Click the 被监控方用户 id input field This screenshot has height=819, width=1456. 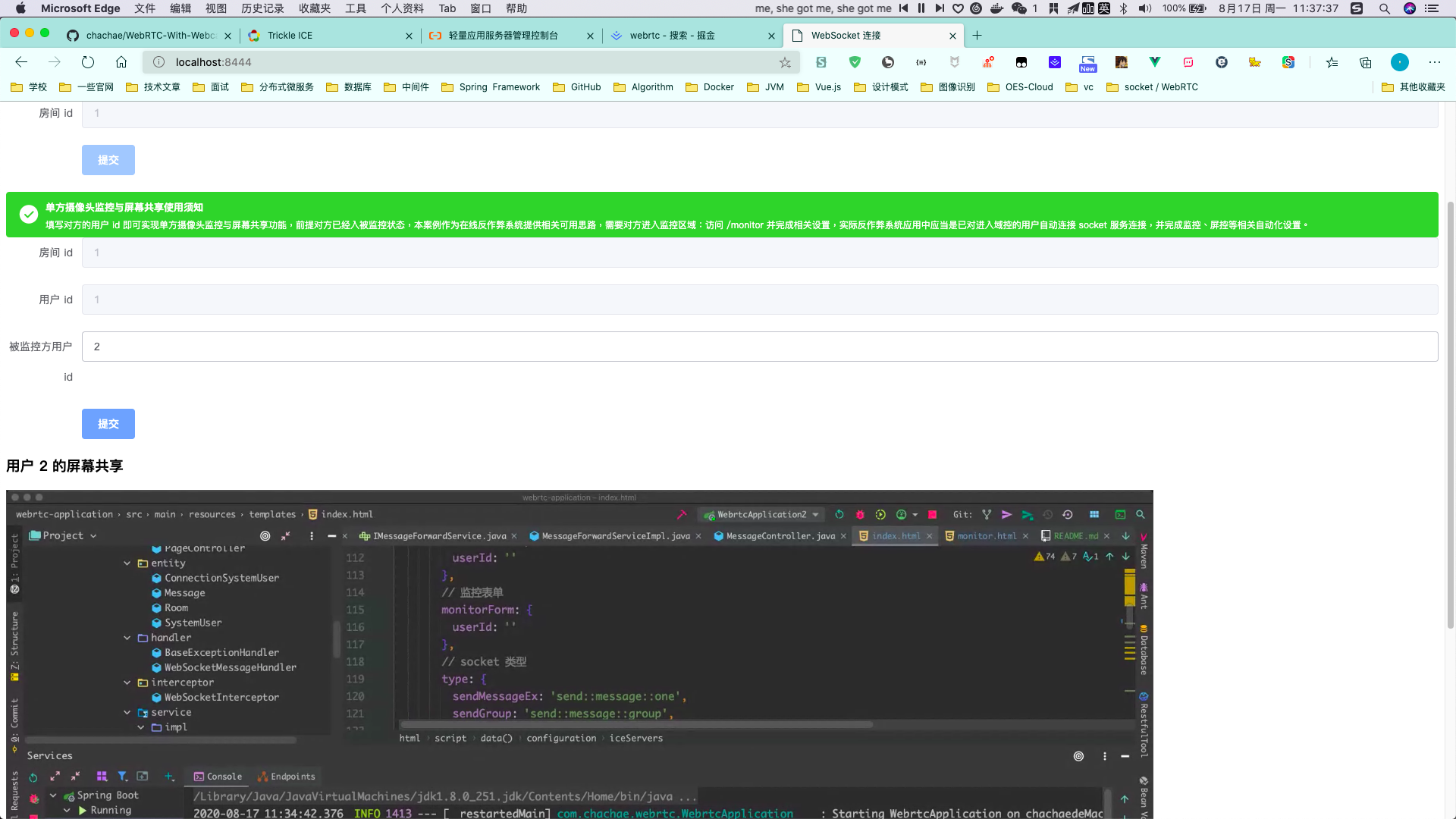pos(759,347)
